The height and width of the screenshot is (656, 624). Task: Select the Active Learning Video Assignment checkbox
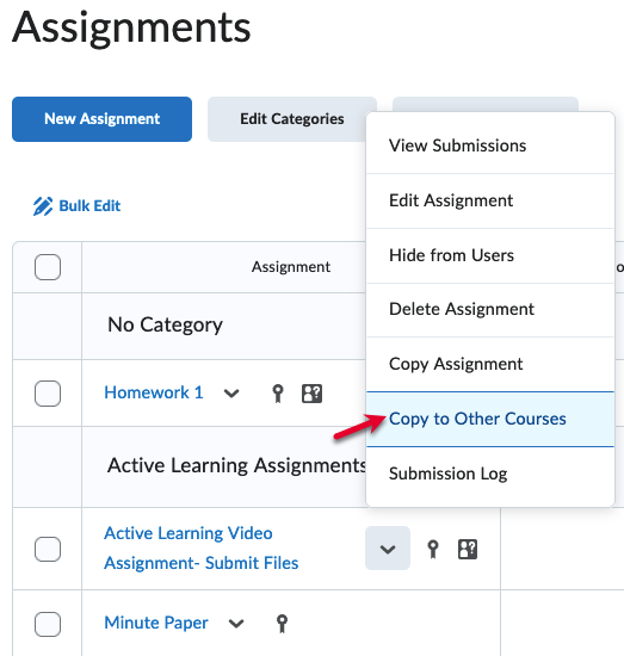coord(47,549)
